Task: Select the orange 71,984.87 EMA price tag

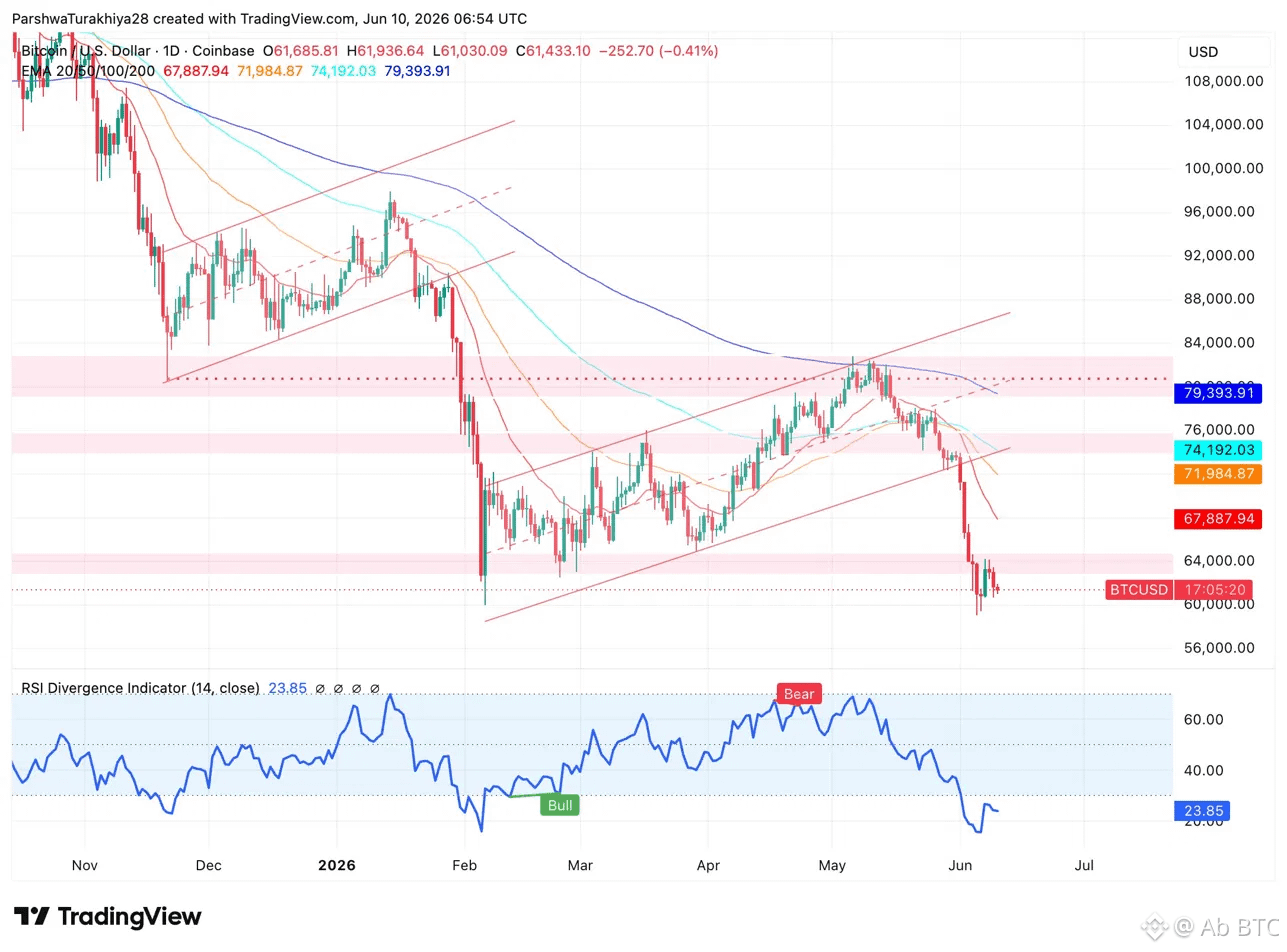Action: pos(1216,473)
